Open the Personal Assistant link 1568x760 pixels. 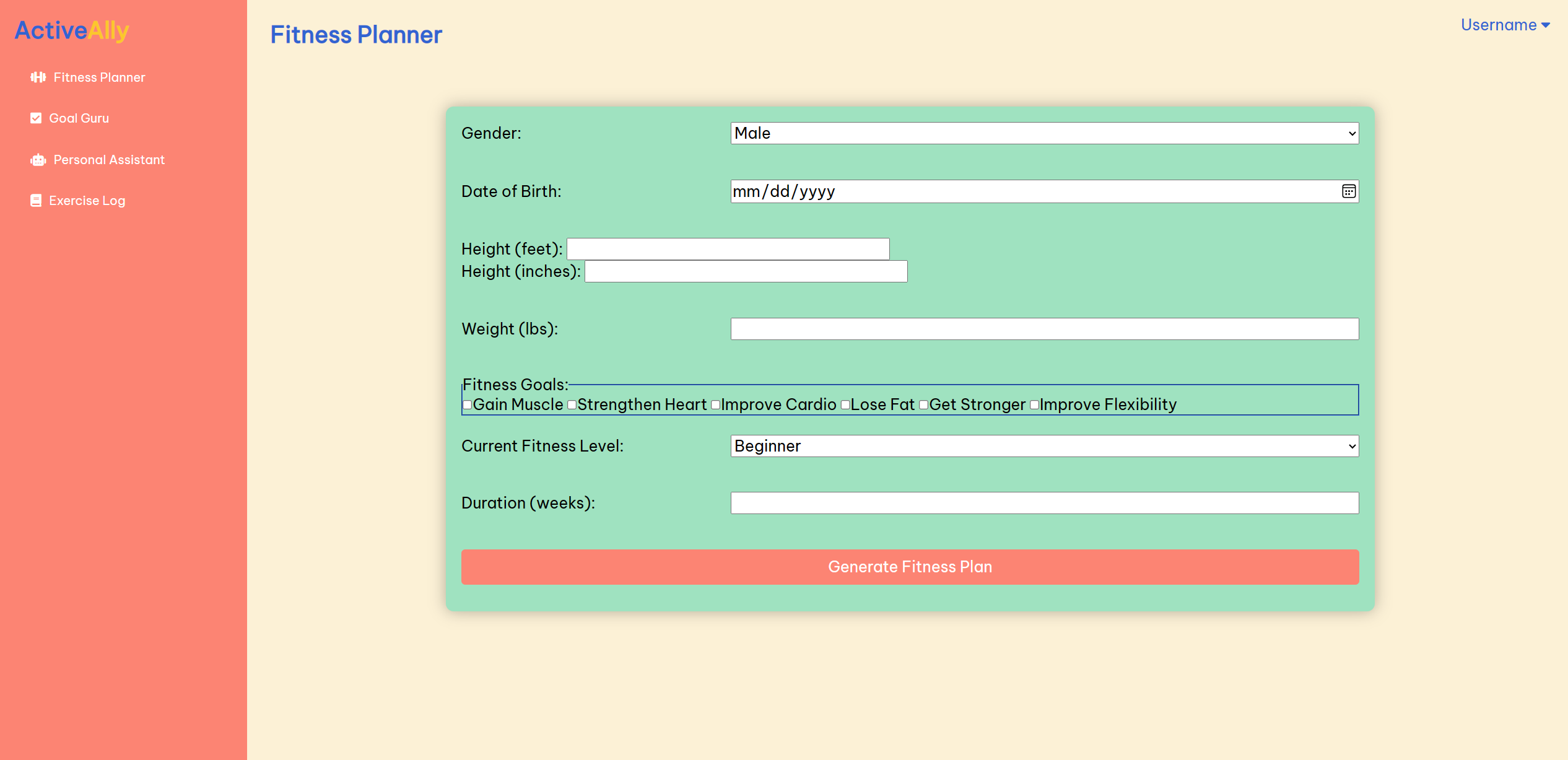point(109,160)
